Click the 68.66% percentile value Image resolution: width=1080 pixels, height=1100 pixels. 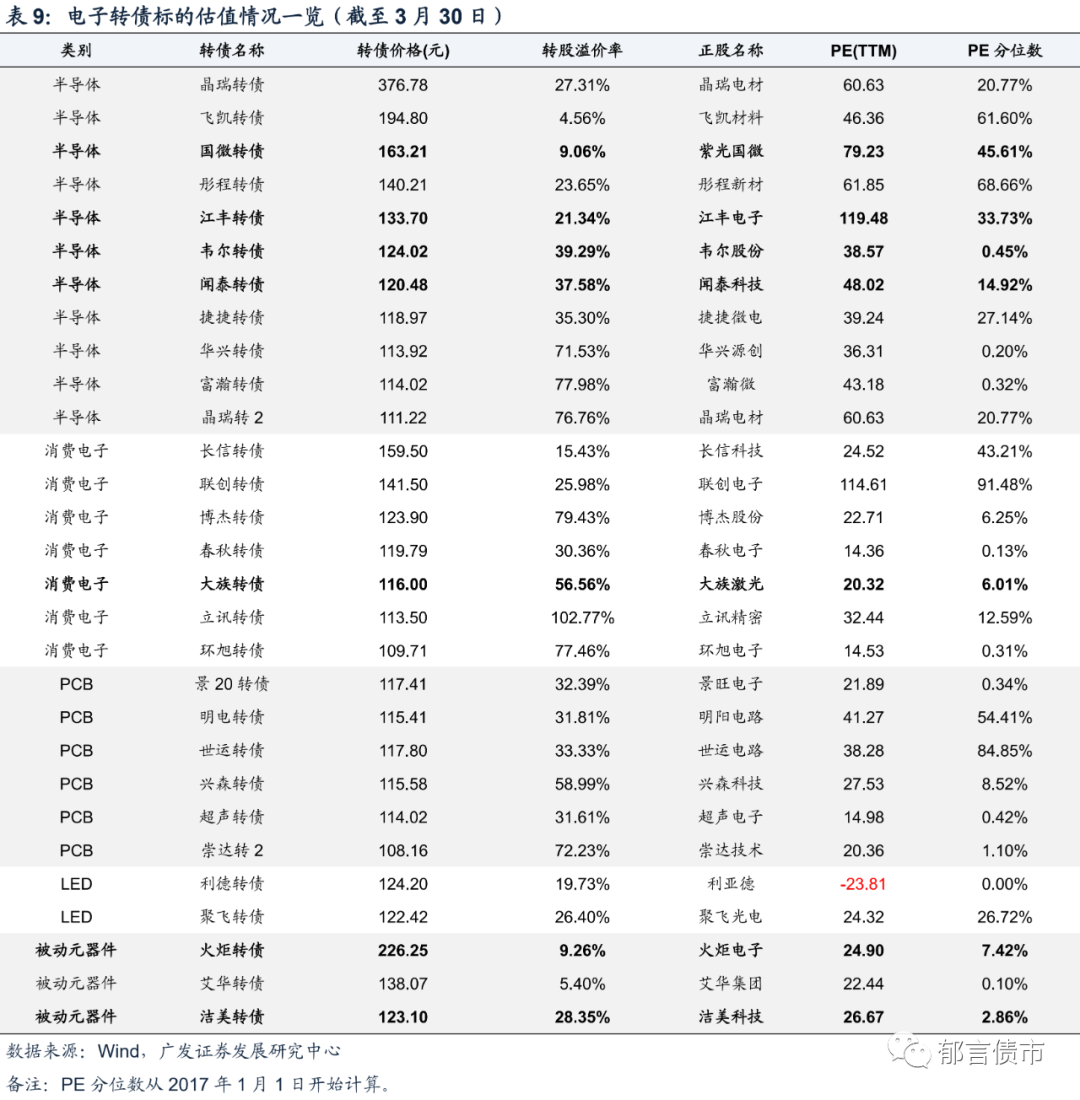click(x=1004, y=185)
